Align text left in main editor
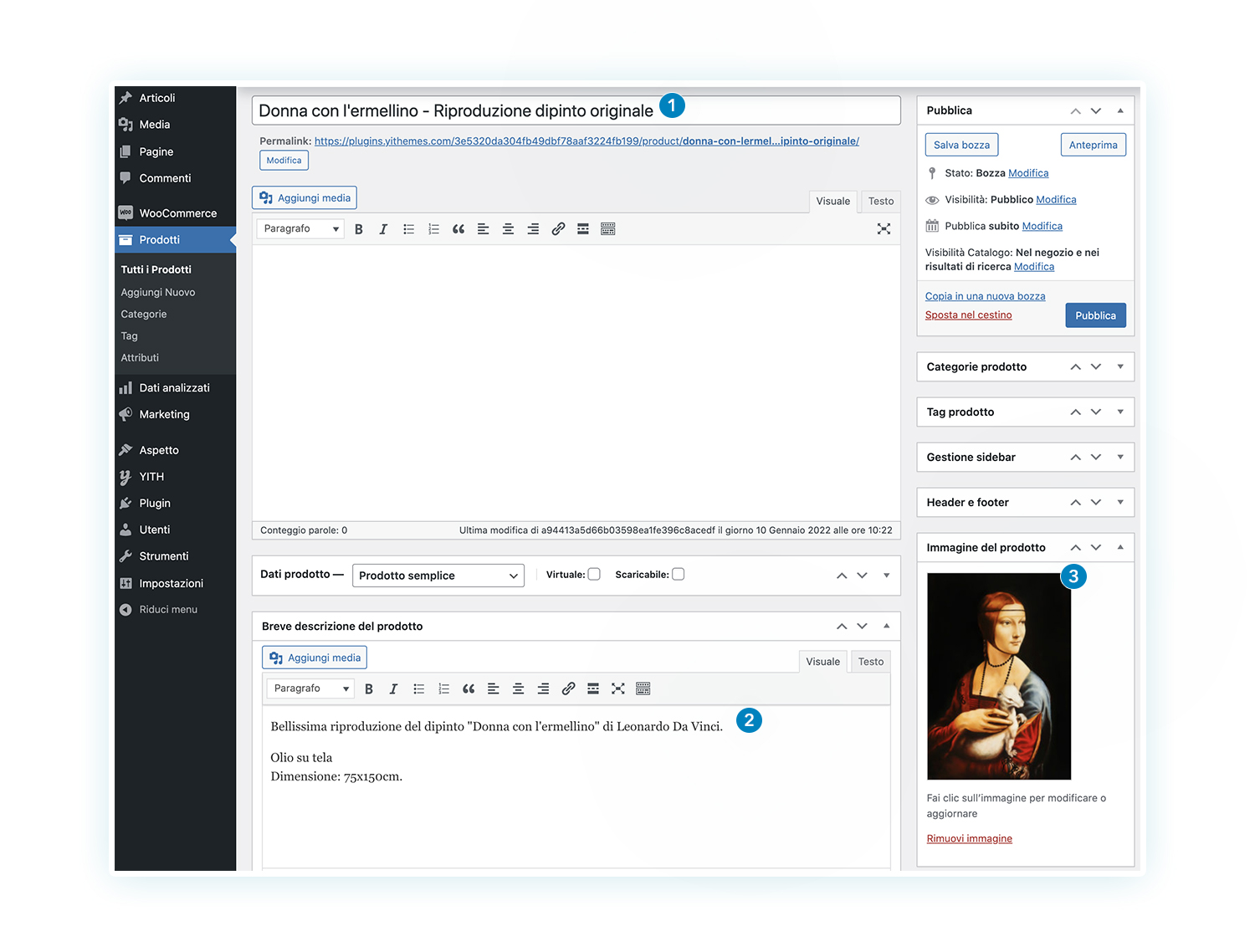Viewport: 1255px width, 952px height. click(483, 229)
